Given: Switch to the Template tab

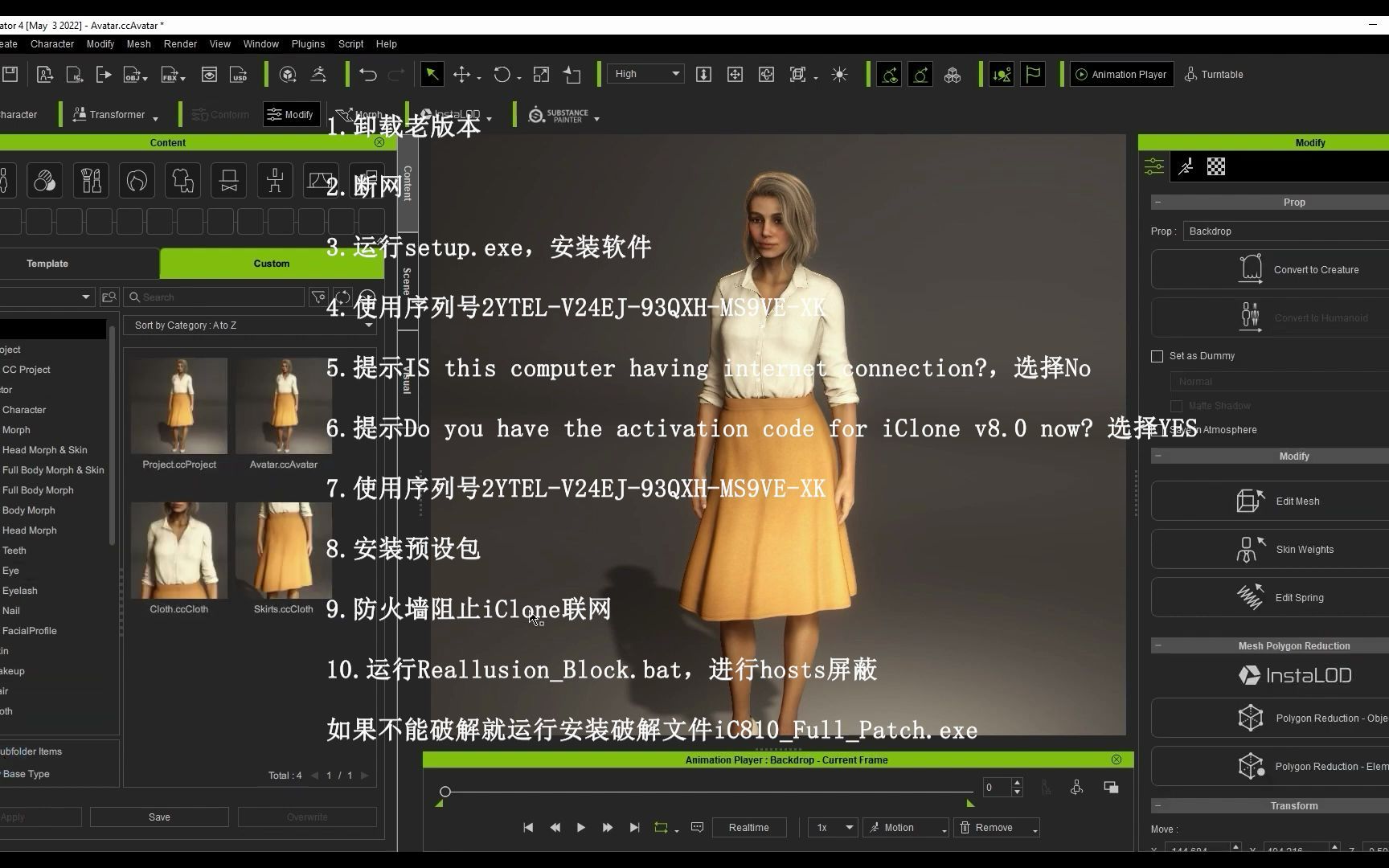Looking at the screenshot, I should [x=47, y=263].
